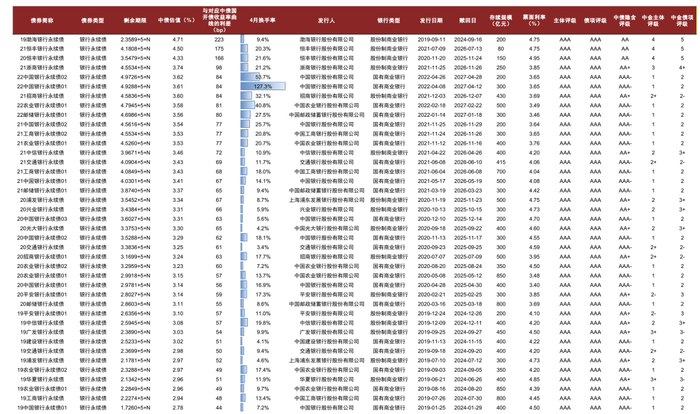Click the bond name 22中国银行永续债02
The height and width of the screenshot is (414, 700).
point(42,77)
